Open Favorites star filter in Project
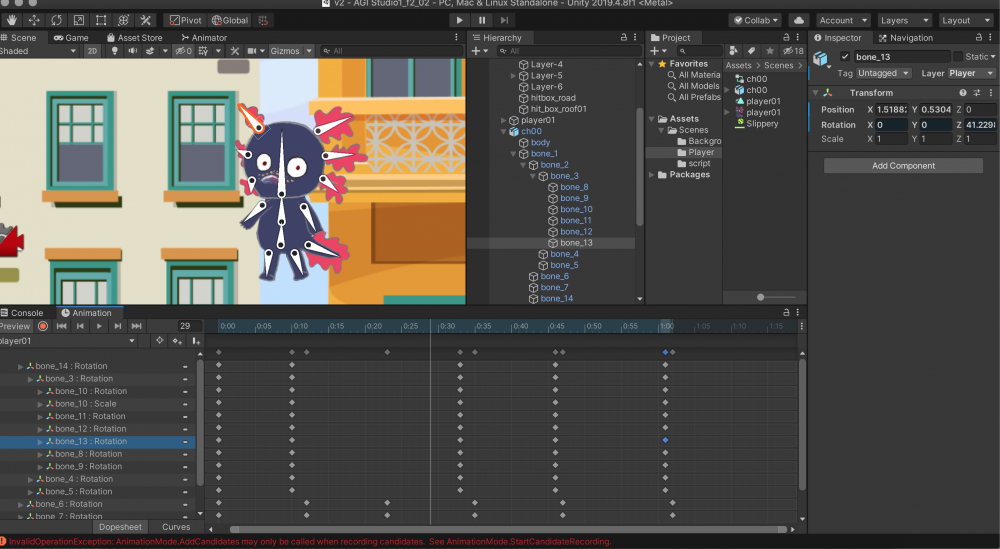The width and height of the screenshot is (1000, 549). [x=770, y=51]
